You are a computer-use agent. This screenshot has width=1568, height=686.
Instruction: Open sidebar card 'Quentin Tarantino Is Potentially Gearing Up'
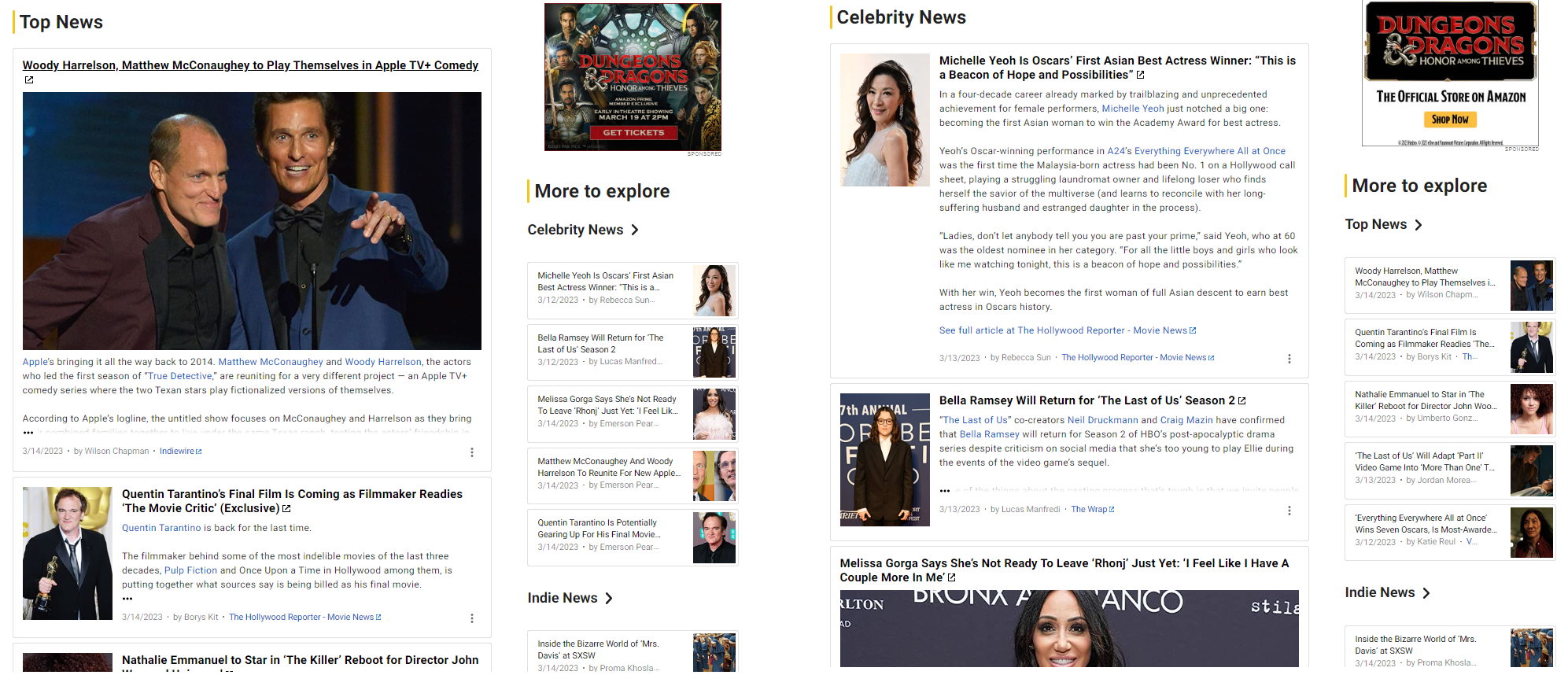point(633,537)
